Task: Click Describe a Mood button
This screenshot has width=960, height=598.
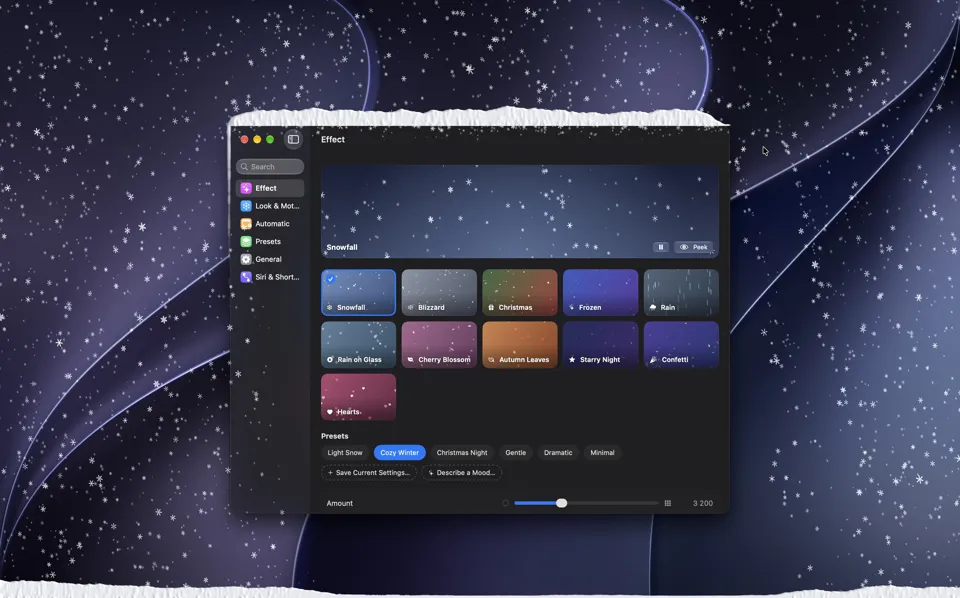Action: pyautogui.click(x=462, y=473)
